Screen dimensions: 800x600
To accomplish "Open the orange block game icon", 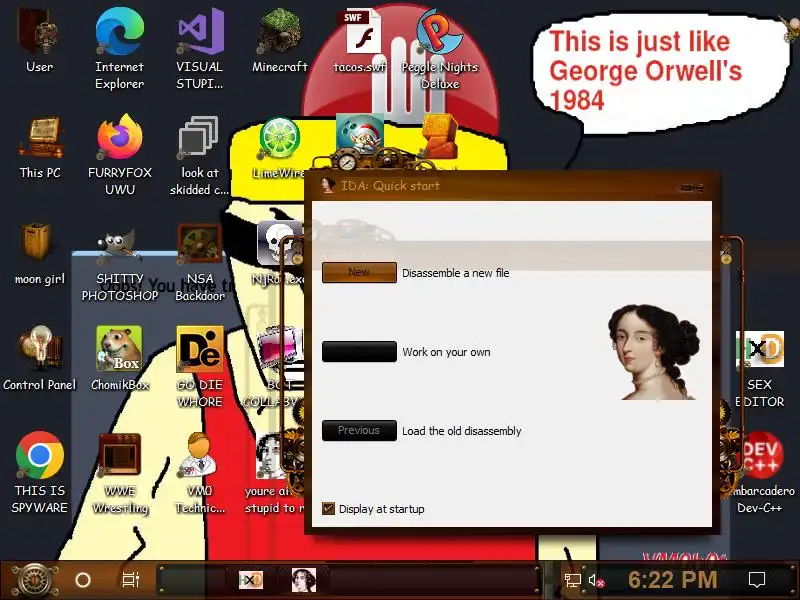I will coord(440,137).
